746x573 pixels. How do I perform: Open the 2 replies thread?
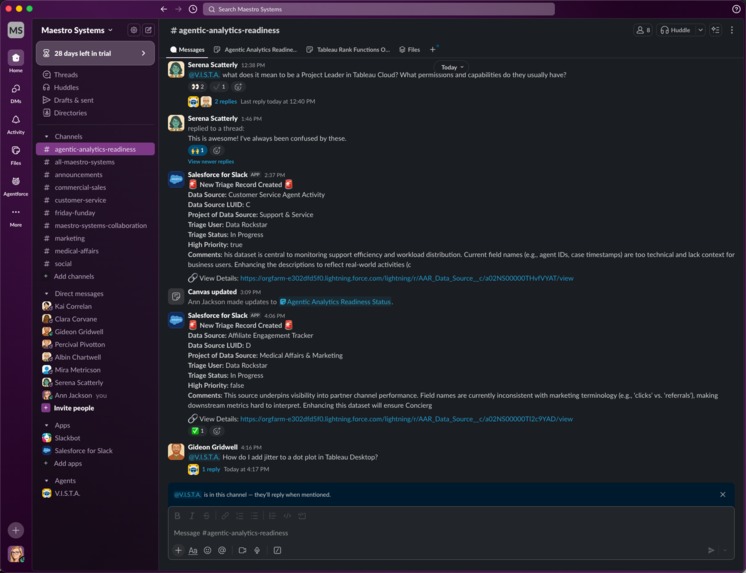(226, 101)
